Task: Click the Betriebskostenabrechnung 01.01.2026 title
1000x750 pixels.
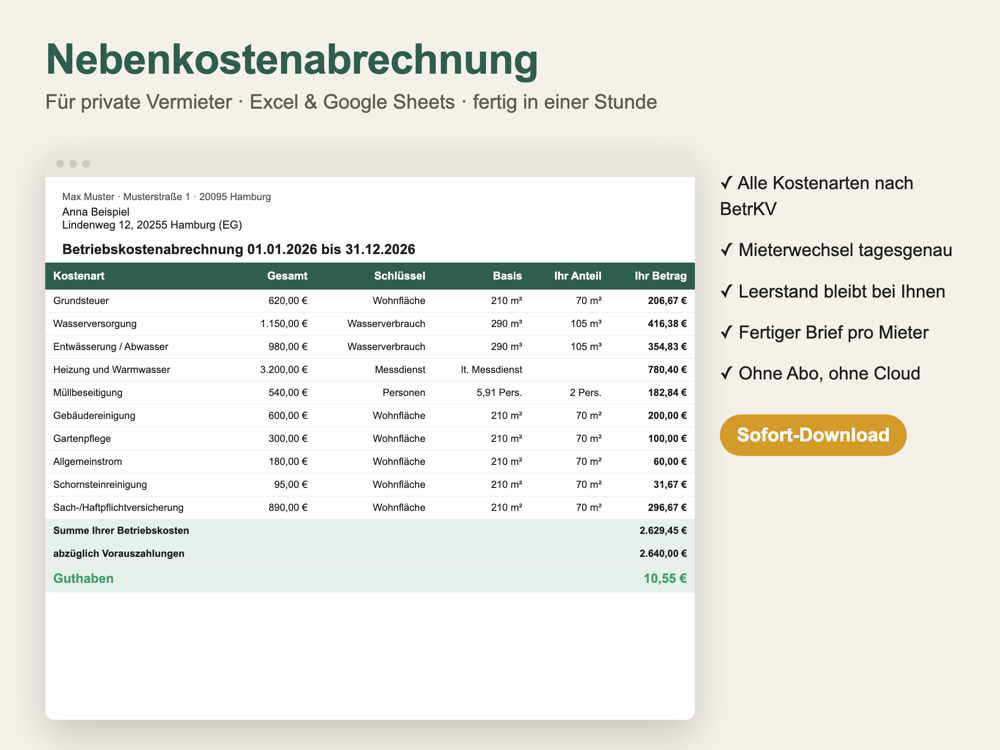Action: [x=239, y=249]
